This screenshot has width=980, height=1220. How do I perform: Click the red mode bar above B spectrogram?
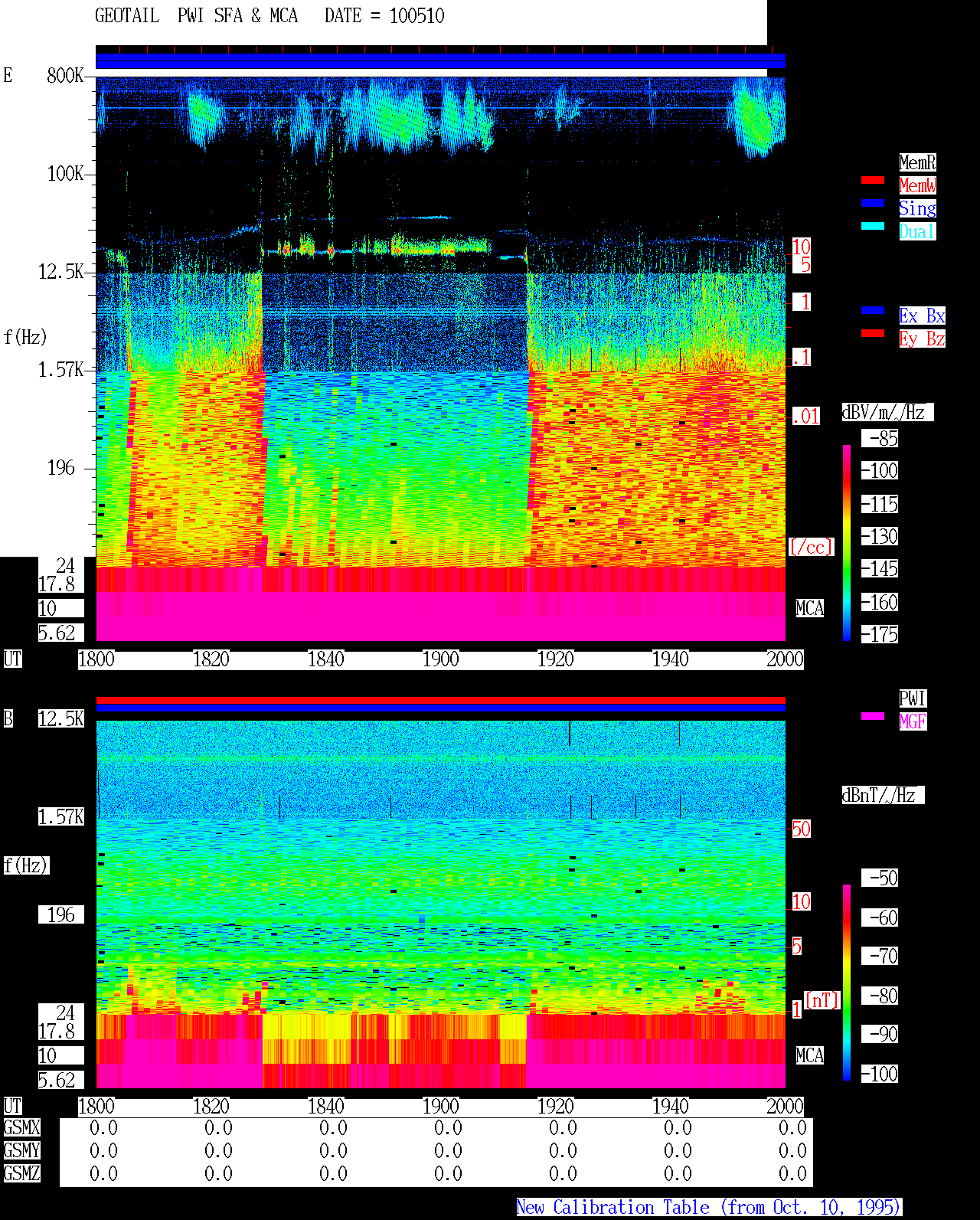(x=440, y=700)
